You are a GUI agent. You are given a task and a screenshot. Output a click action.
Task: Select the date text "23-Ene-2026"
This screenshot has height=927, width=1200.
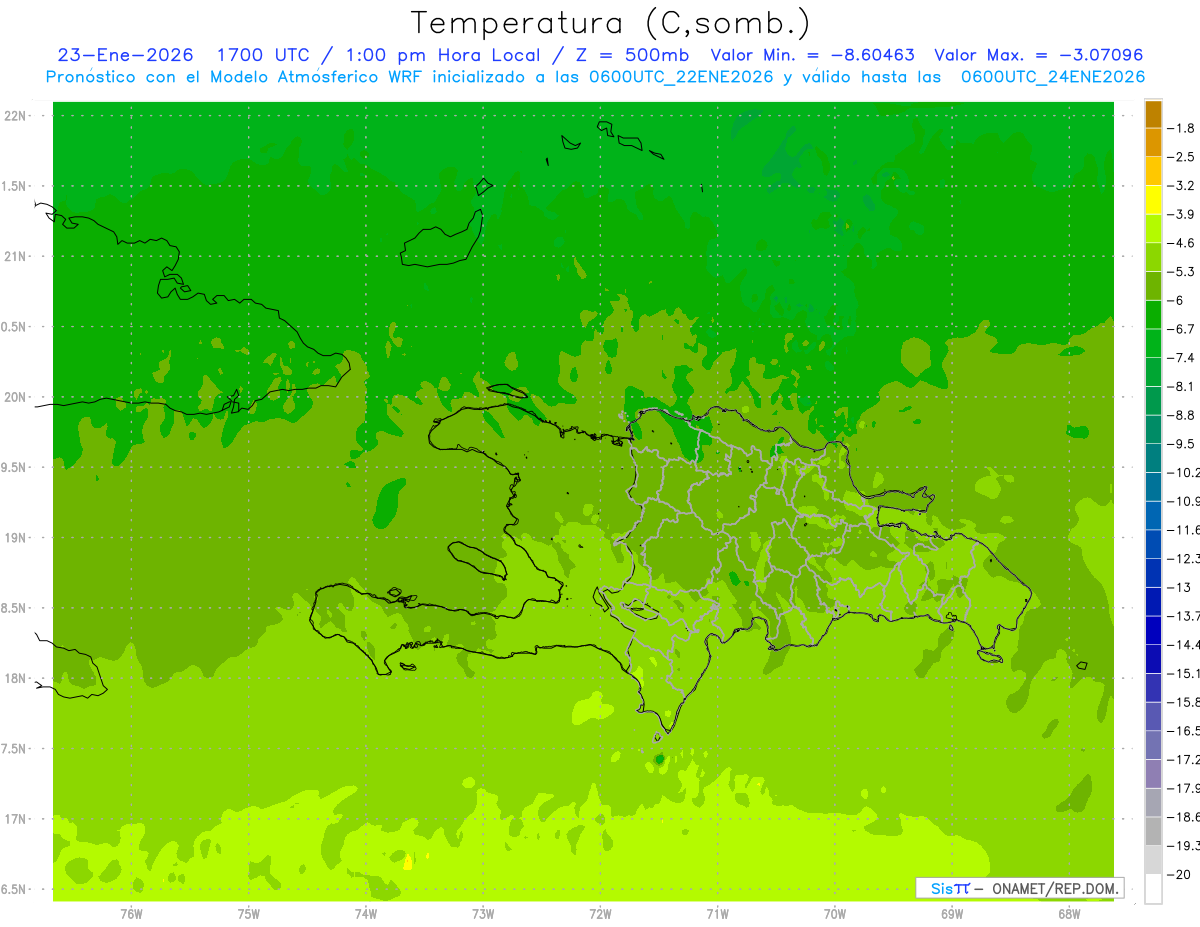(x=125, y=56)
